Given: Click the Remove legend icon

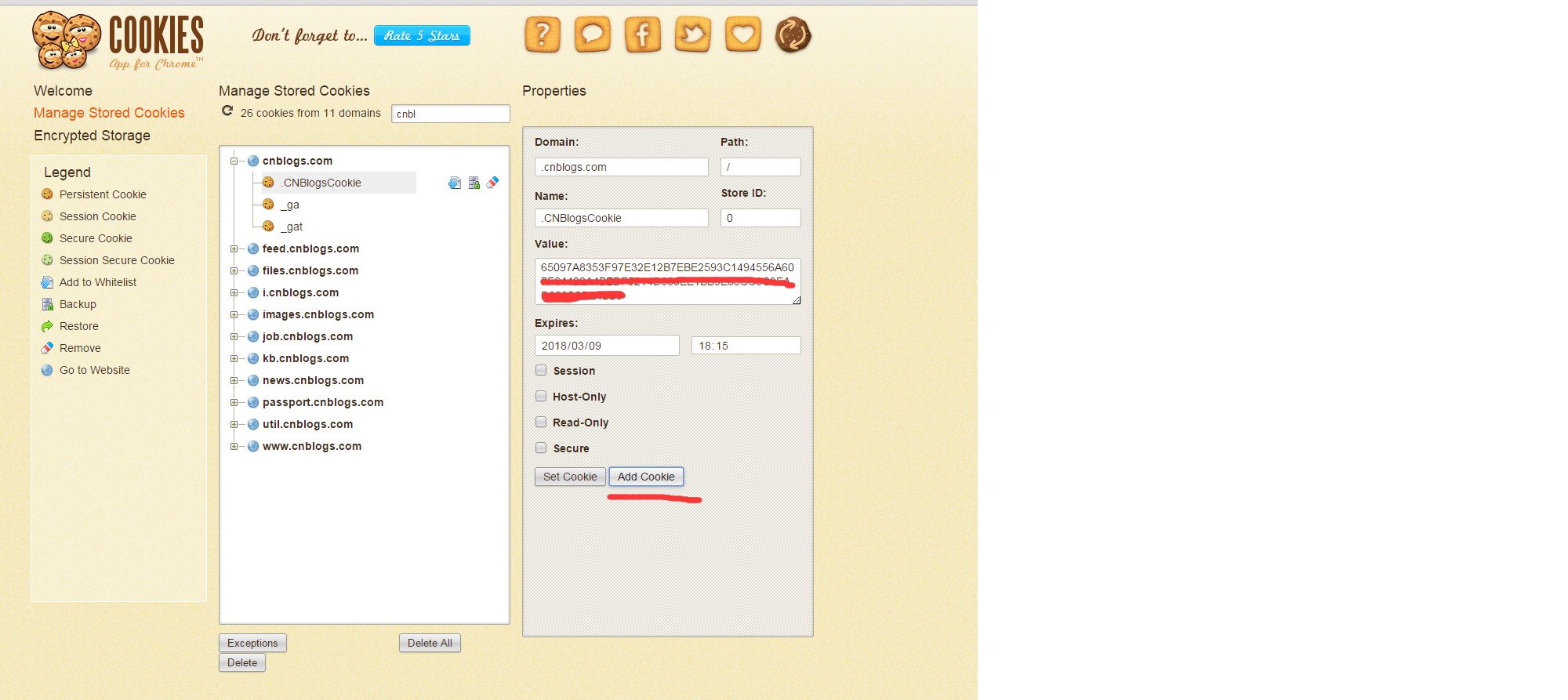Looking at the screenshot, I should [x=47, y=348].
